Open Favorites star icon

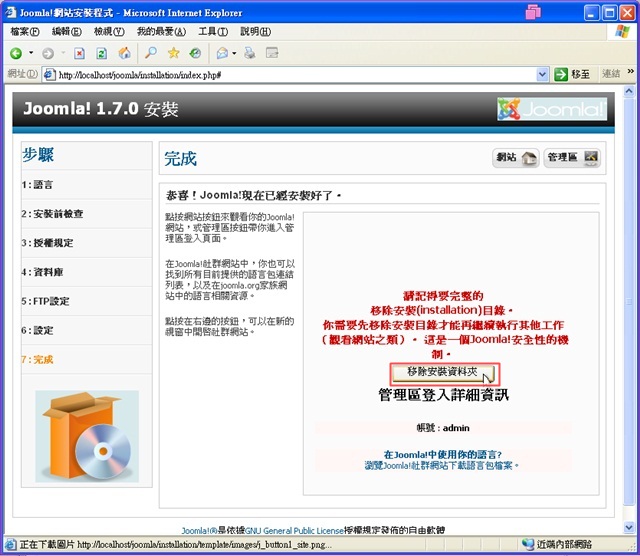[x=173, y=53]
